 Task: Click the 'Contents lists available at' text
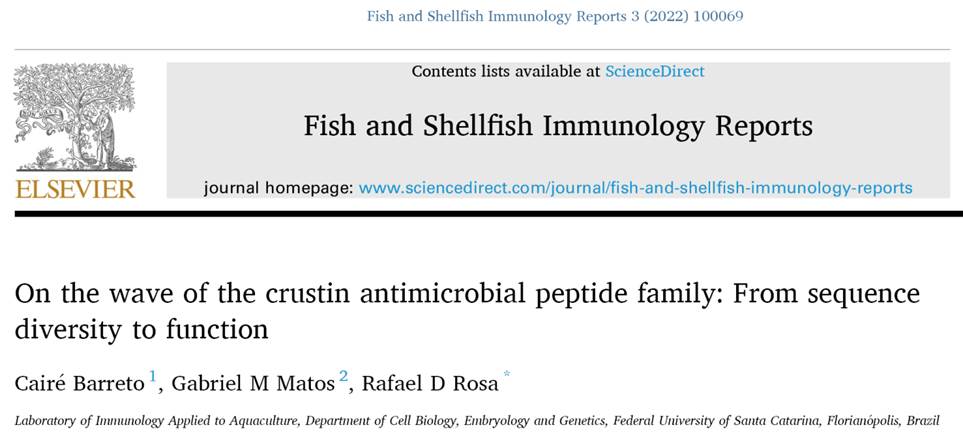[x=506, y=71]
